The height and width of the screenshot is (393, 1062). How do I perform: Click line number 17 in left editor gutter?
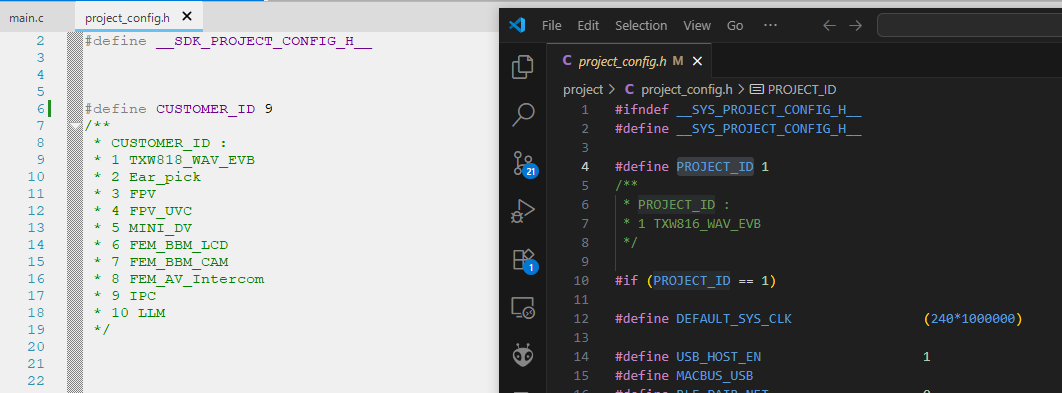coord(36,296)
